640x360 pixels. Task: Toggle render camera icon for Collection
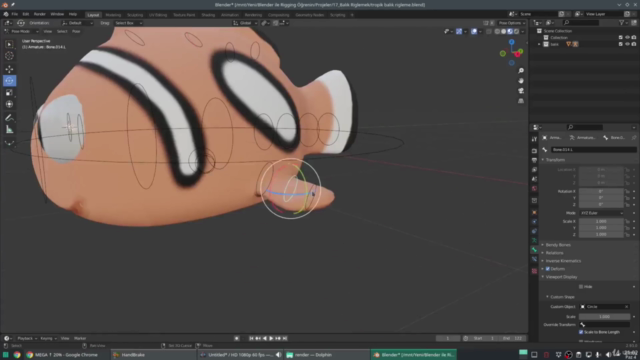point(634,38)
